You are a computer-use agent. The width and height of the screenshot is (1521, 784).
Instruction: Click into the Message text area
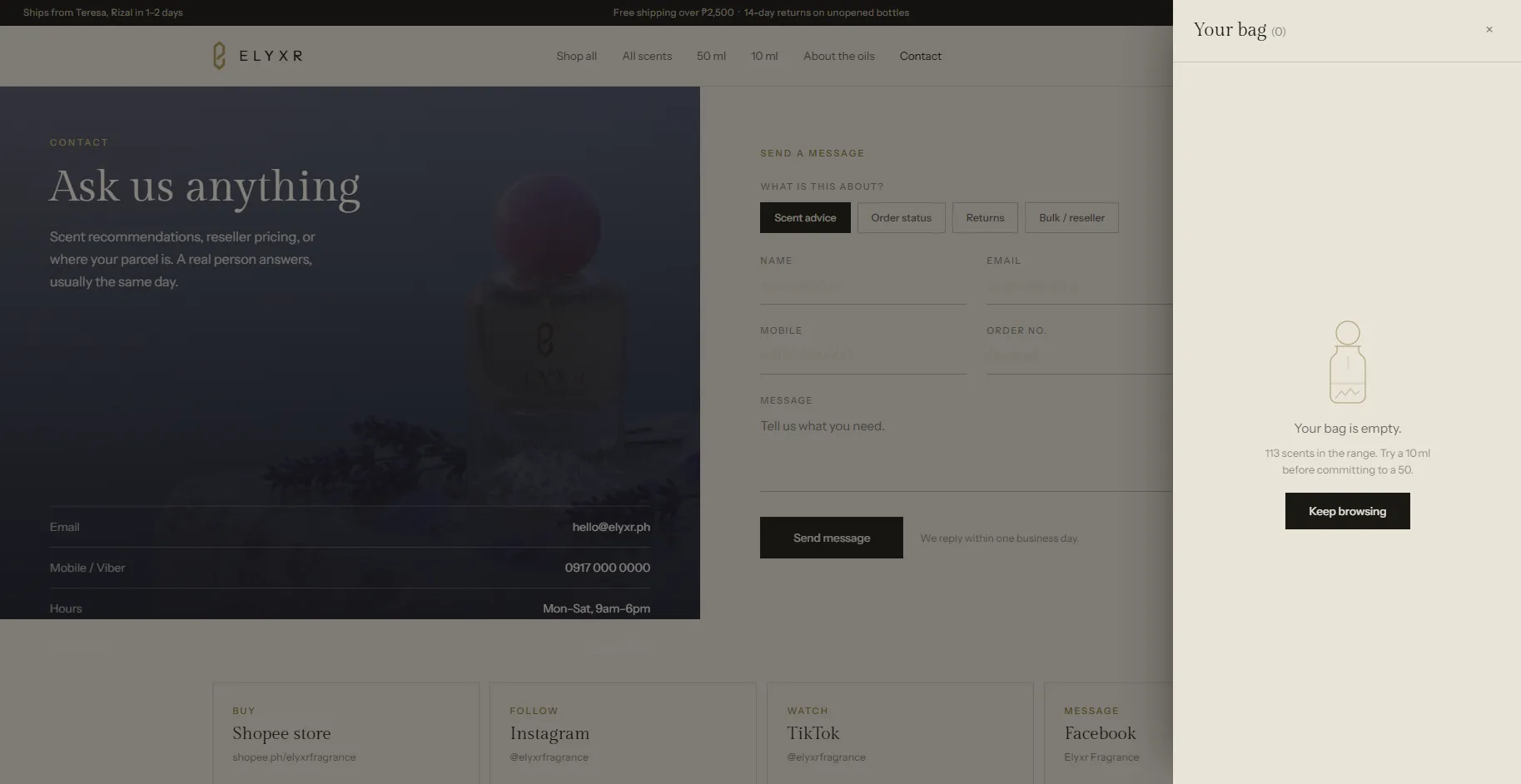966,451
